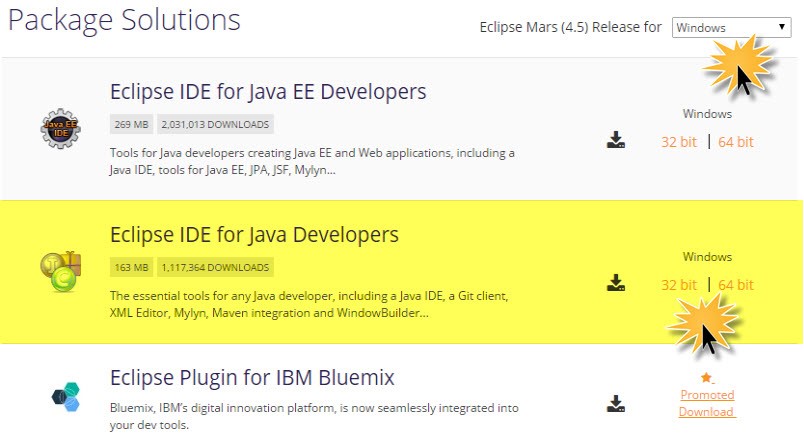Click the 2,031,013 DOWNLOADS badge
This screenshot has width=804, height=447.
pos(215,124)
